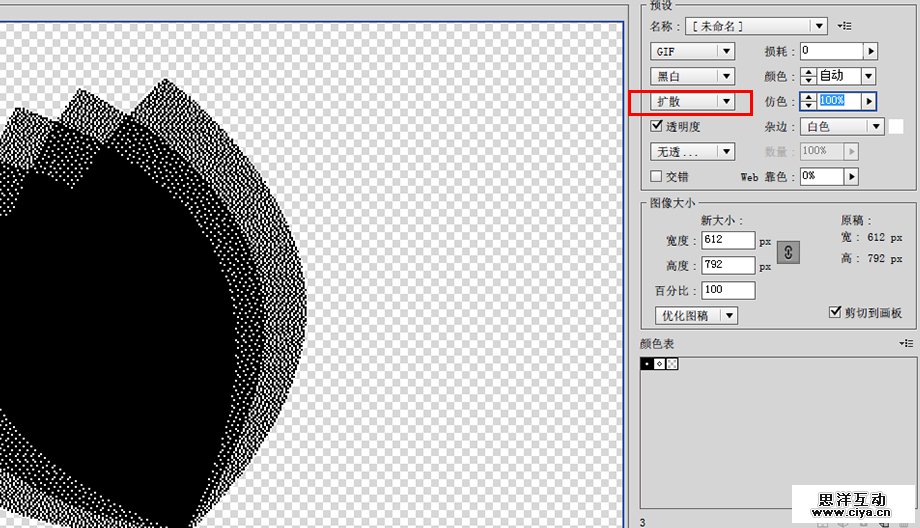The image size is (920, 528).
Task: Click the white matte color swatch
Action: click(x=896, y=127)
